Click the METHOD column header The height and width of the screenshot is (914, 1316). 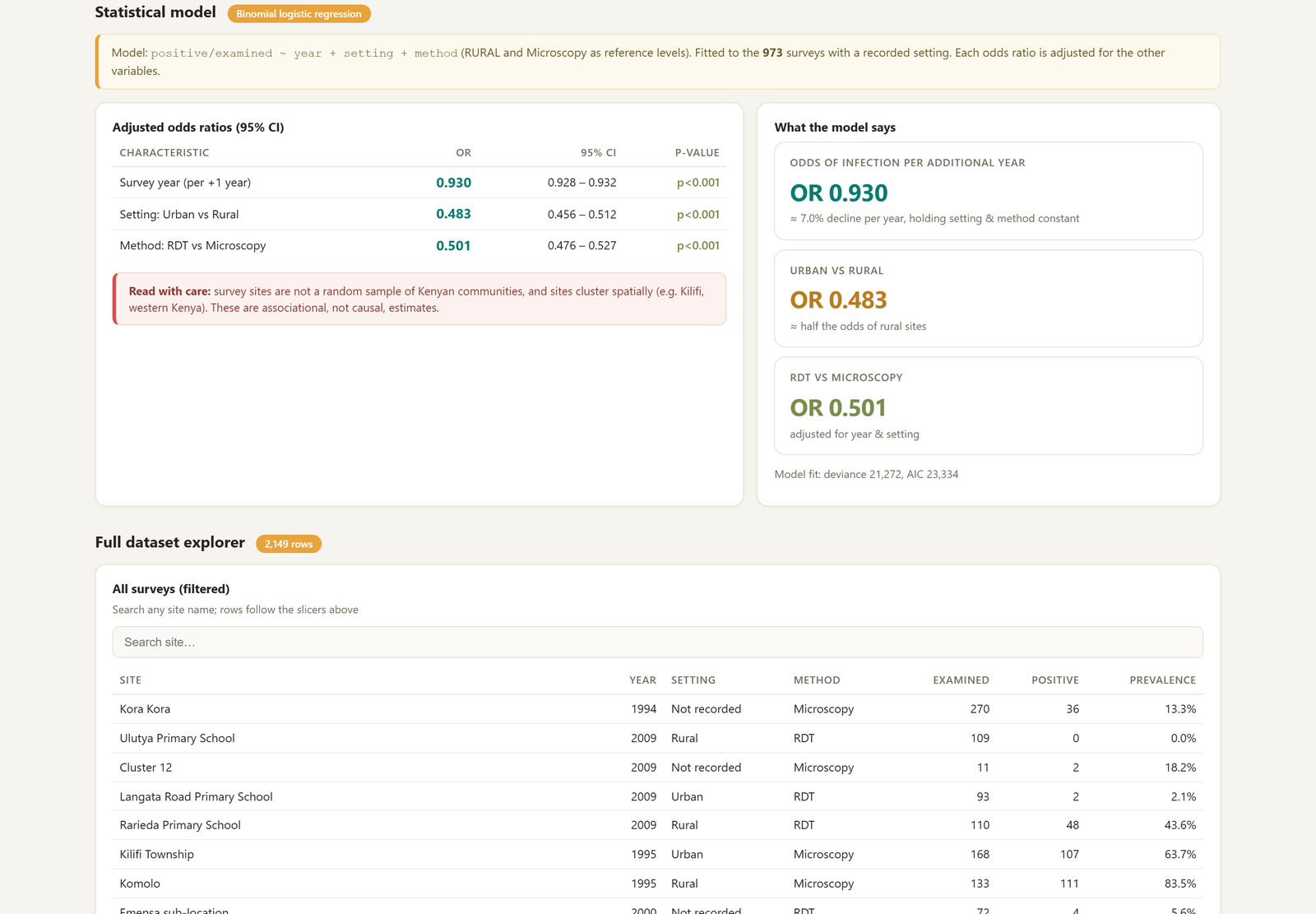817,680
